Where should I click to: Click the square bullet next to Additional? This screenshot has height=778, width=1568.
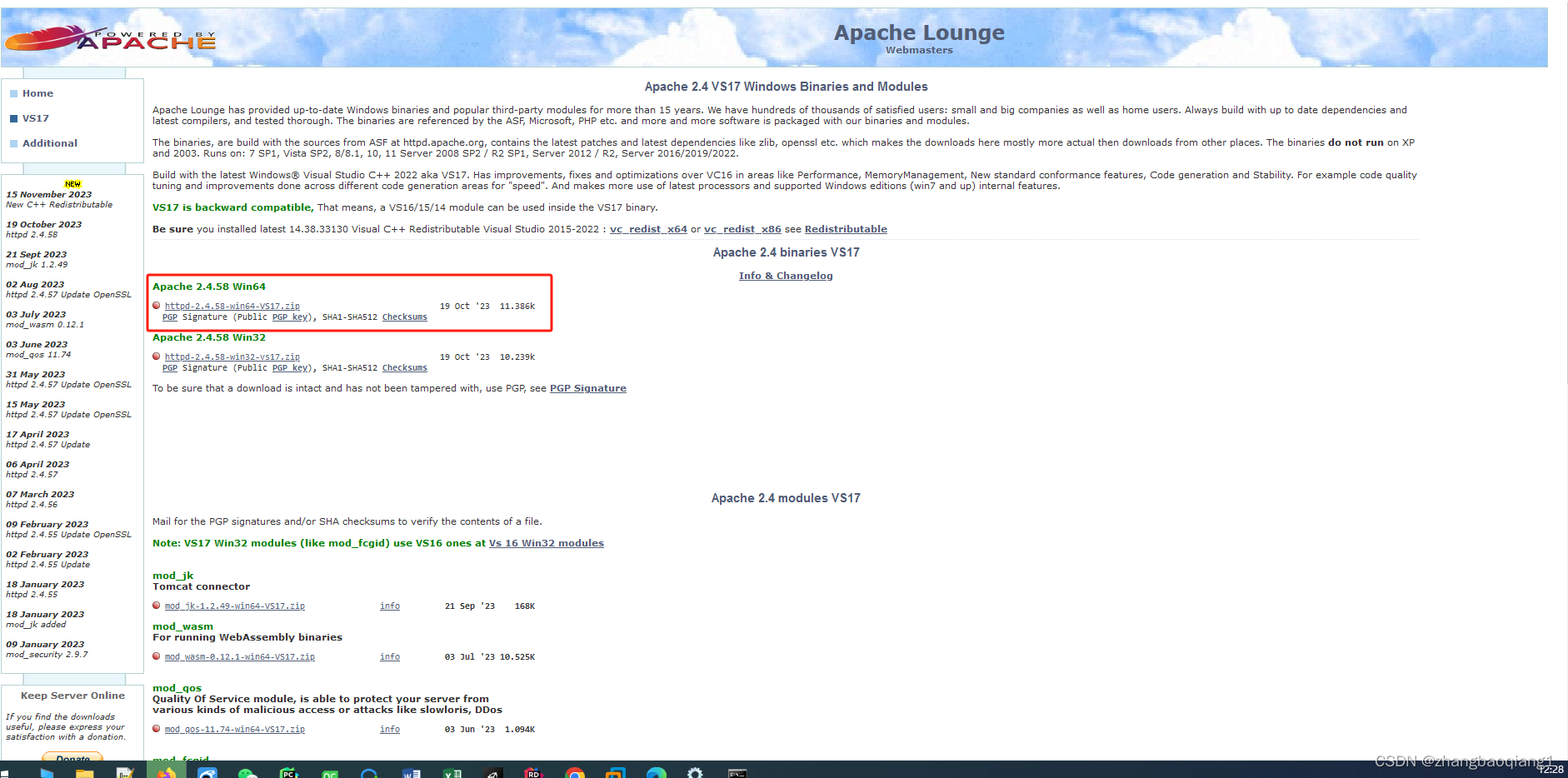13,143
